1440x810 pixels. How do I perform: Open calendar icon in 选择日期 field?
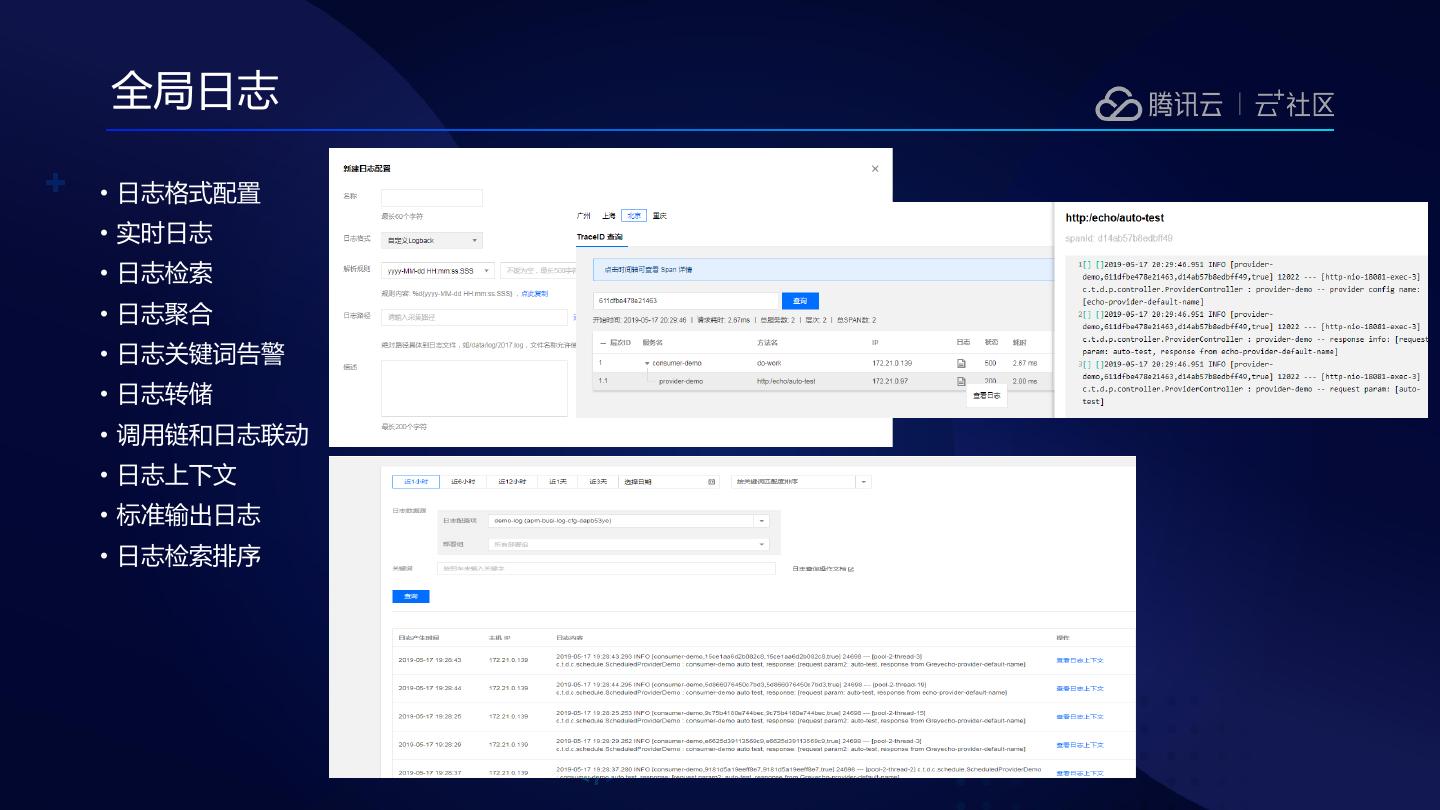[711, 482]
